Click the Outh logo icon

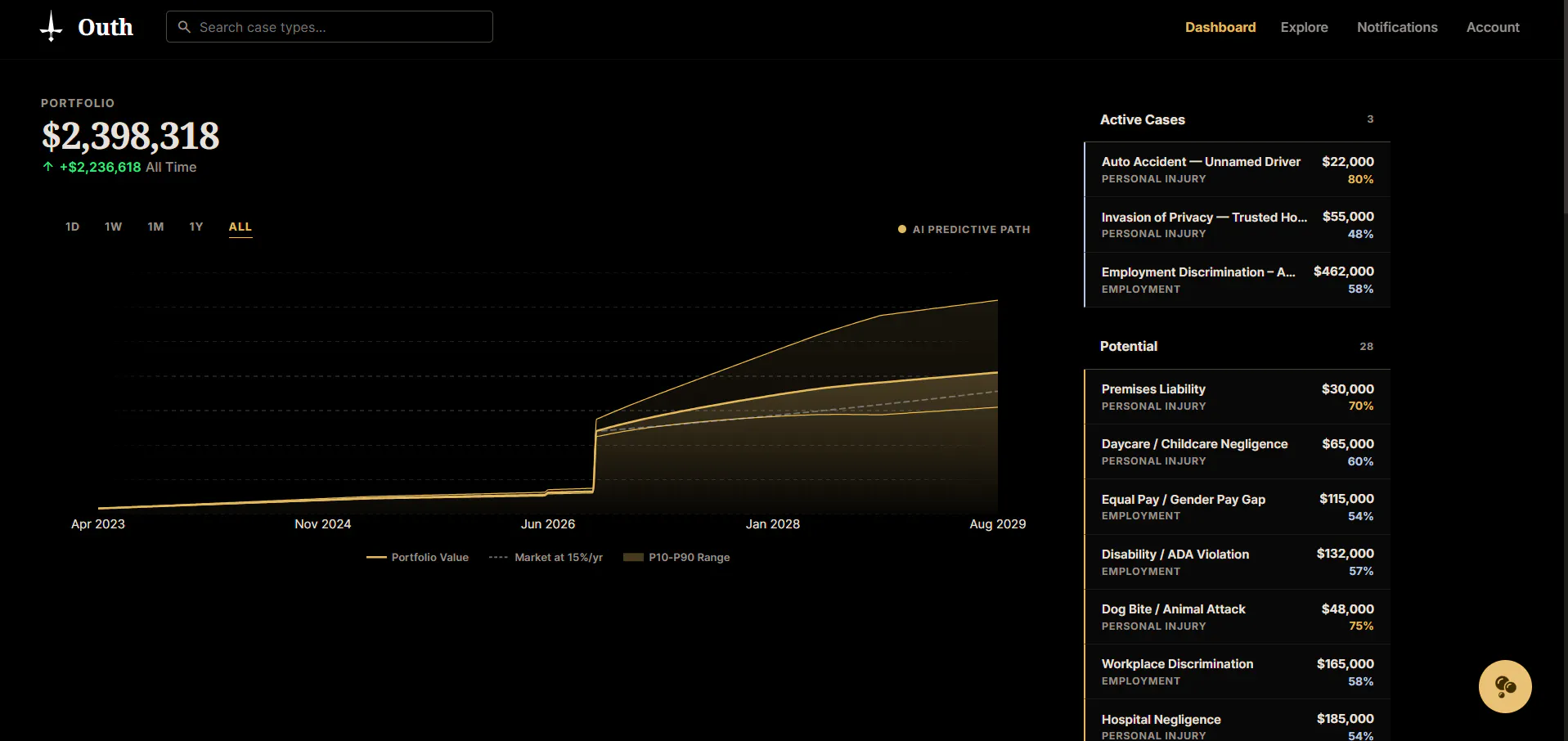tap(51, 27)
